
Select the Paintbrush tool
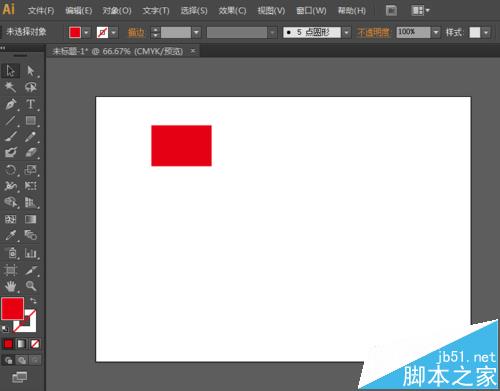coord(10,137)
